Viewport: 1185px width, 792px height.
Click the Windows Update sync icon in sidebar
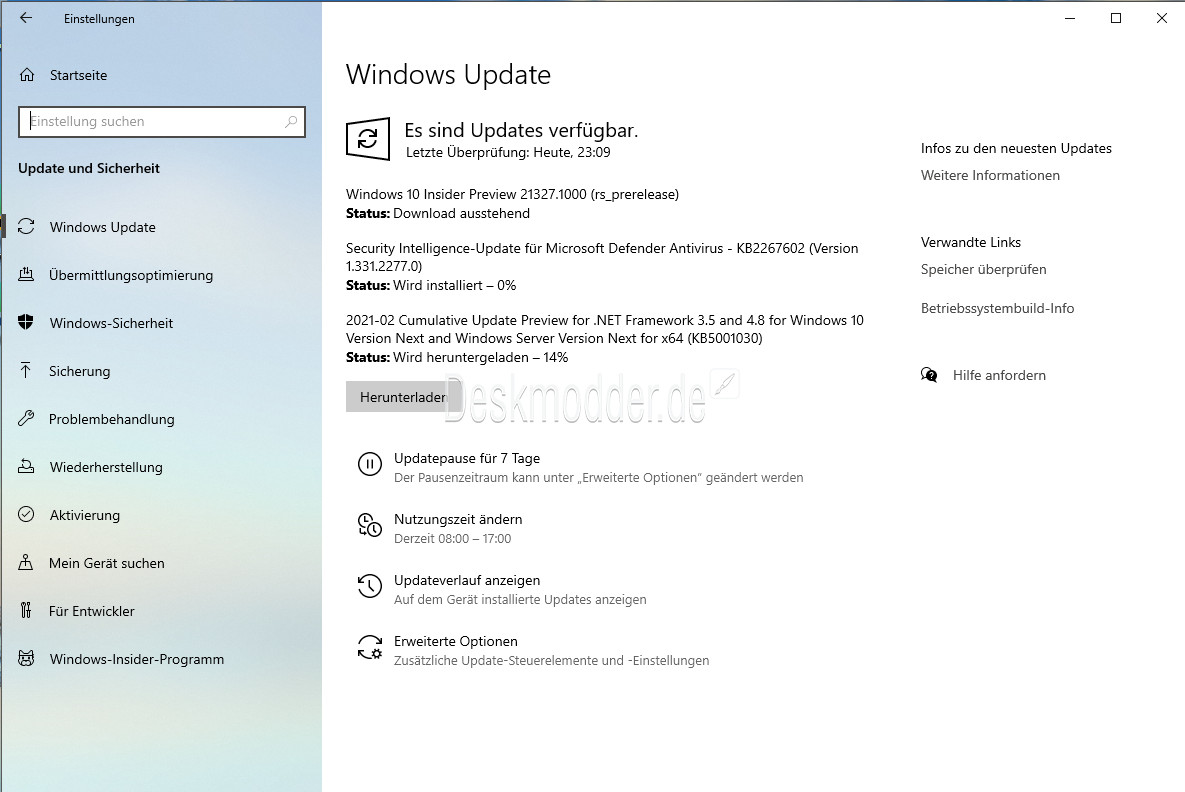click(x=26, y=227)
